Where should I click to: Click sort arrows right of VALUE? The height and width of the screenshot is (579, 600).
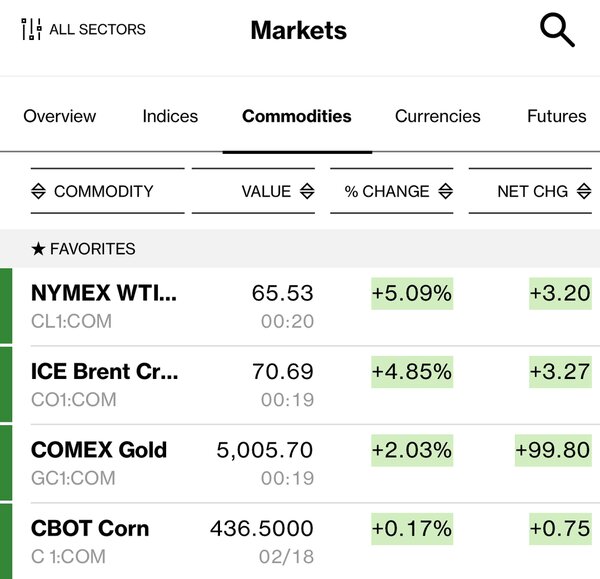[307, 191]
